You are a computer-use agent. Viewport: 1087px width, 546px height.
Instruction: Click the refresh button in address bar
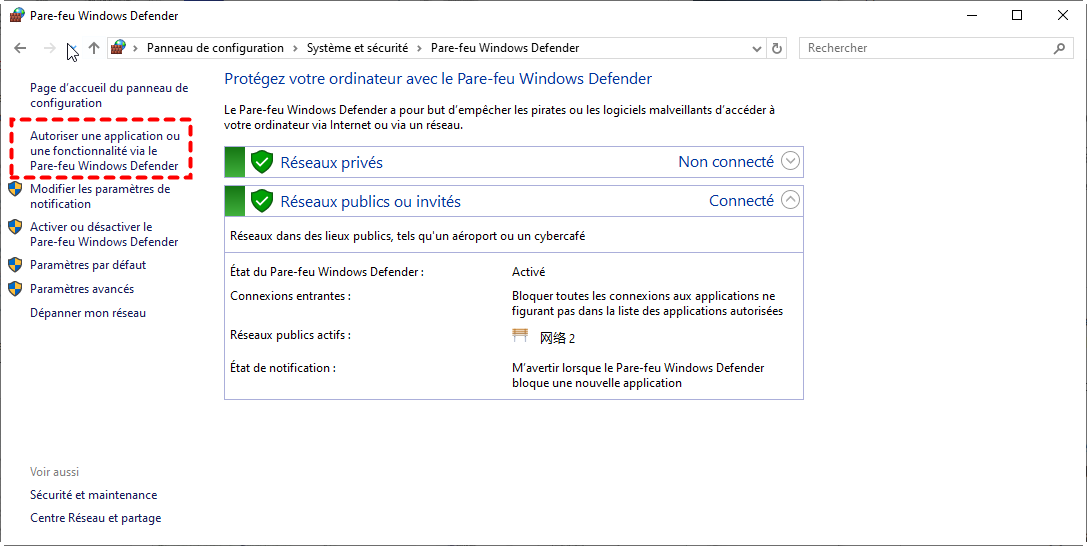point(778,48)
